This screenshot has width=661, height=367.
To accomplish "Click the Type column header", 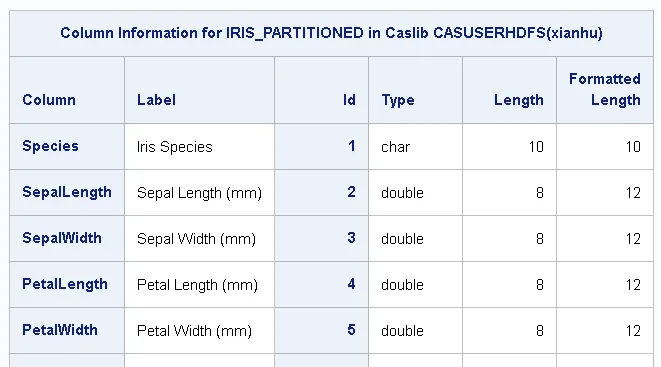I will click(416, 90).
